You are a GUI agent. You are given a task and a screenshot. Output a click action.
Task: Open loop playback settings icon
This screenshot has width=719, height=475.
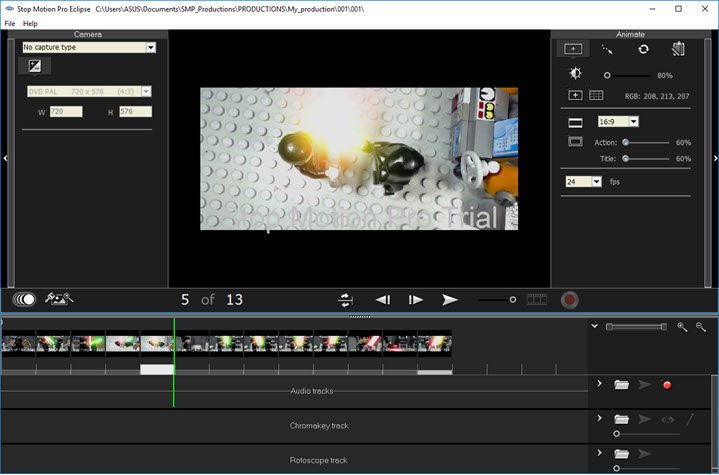346,299
